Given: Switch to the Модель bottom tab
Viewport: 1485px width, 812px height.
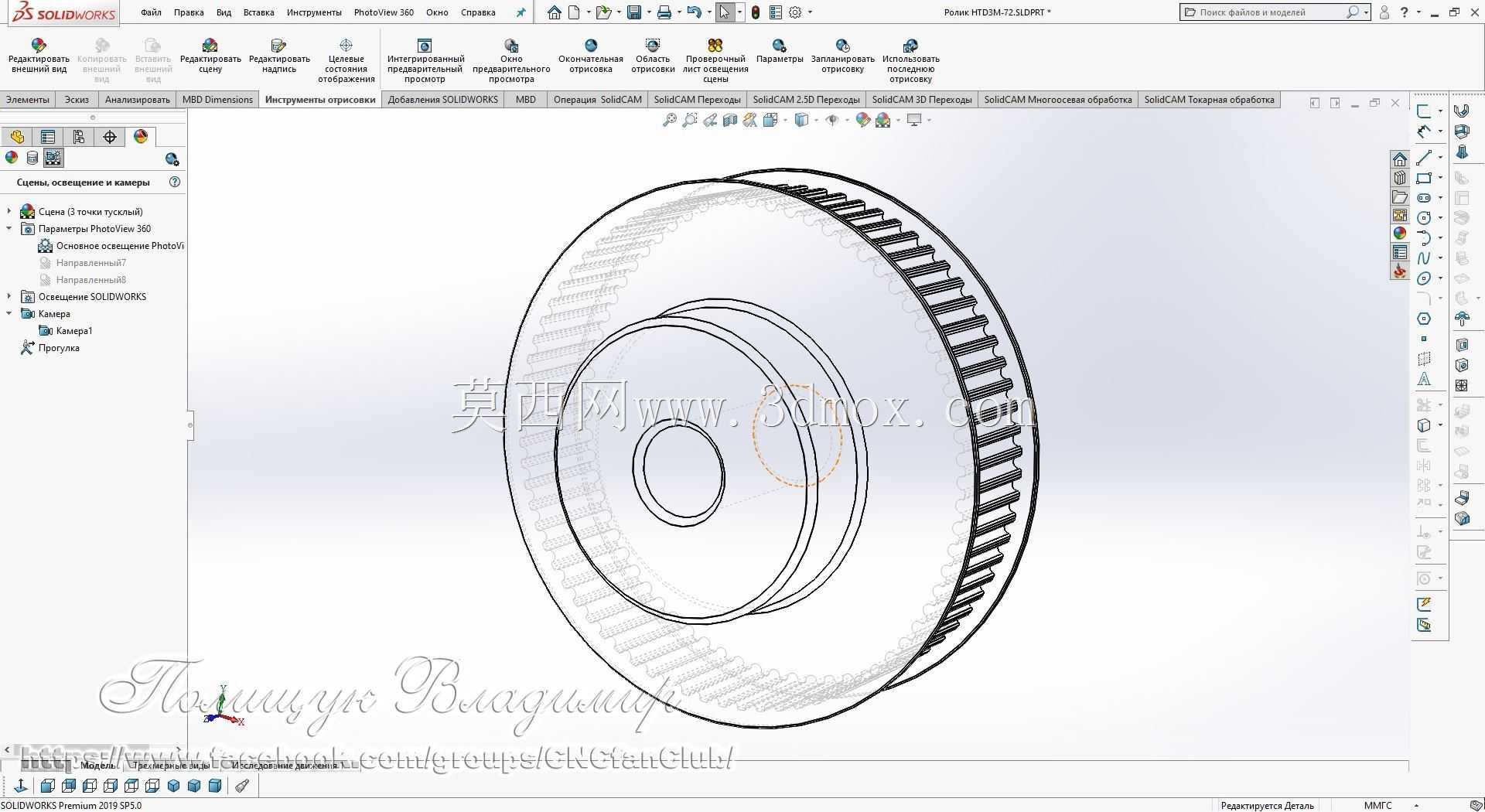Looking at the screenshot, I should click(x=98, y=766).
